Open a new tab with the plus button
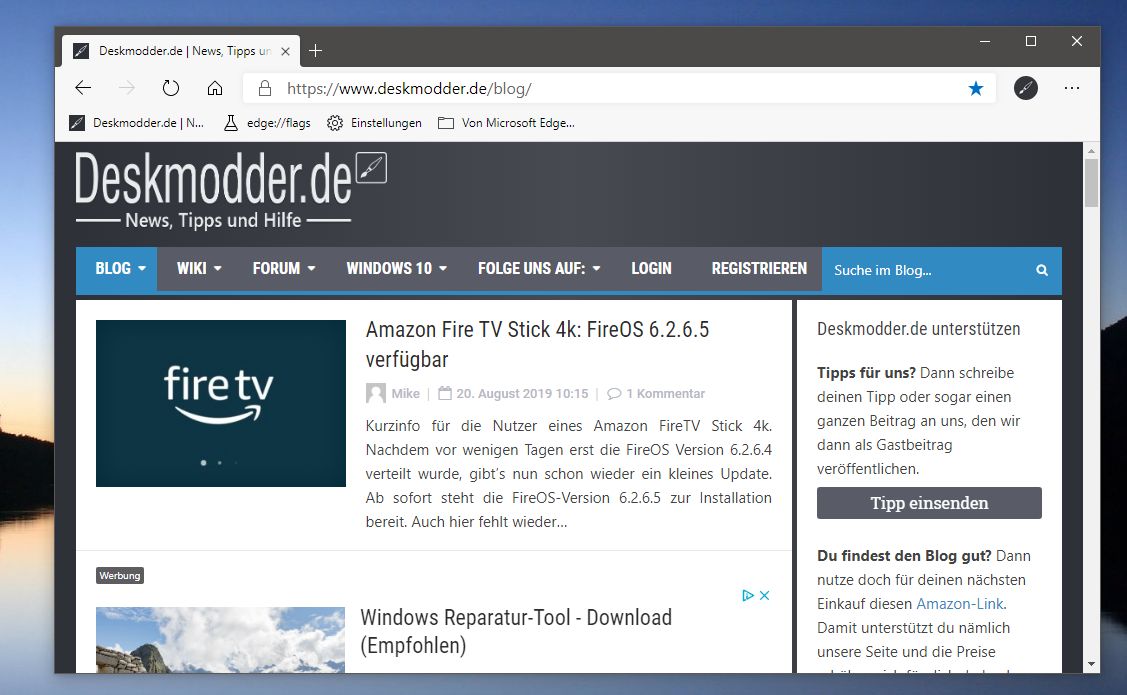 point(316,51)
